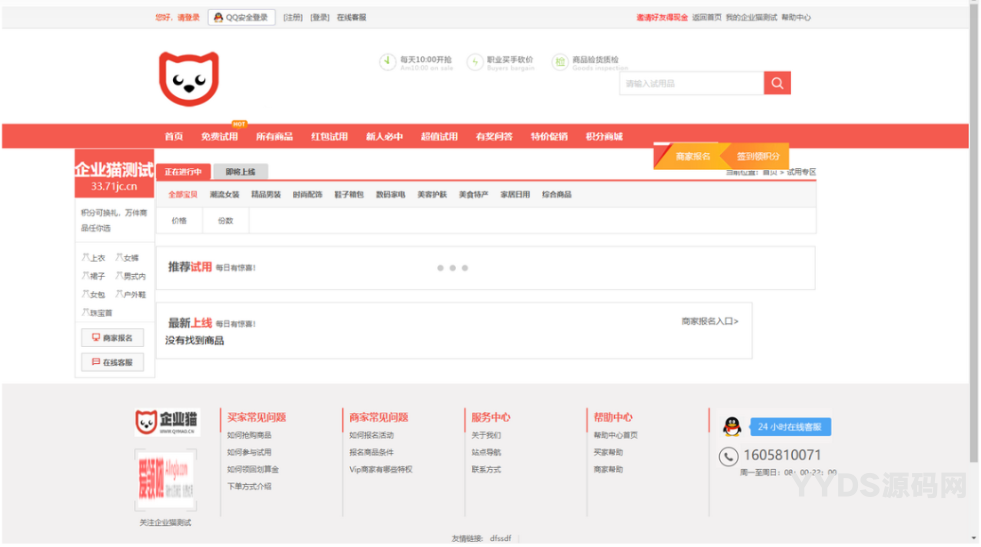Click the 帮助中心首页 footer link
Screen dimensions: 981x547
[616, 435]
